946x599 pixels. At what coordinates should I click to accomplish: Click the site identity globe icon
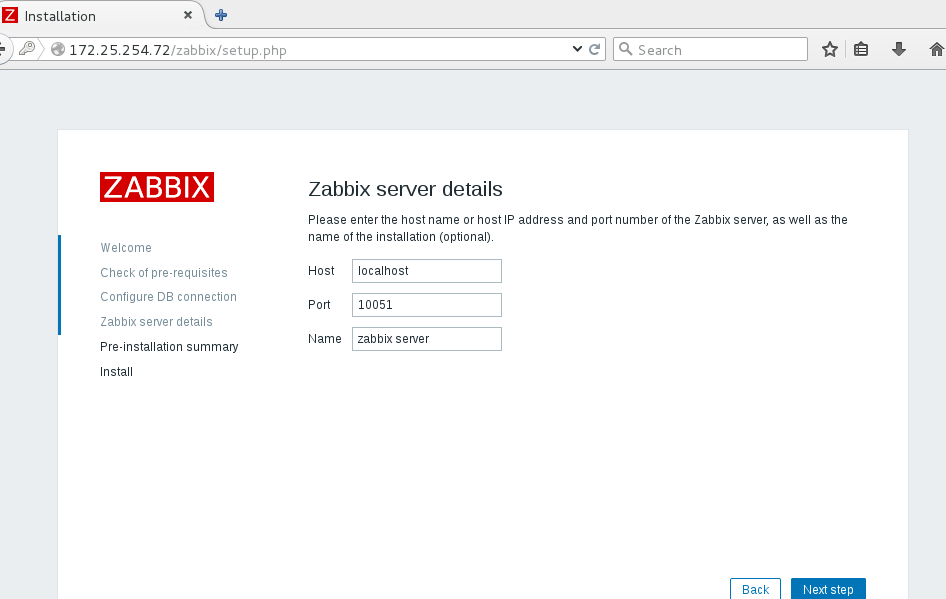[58, 49]
